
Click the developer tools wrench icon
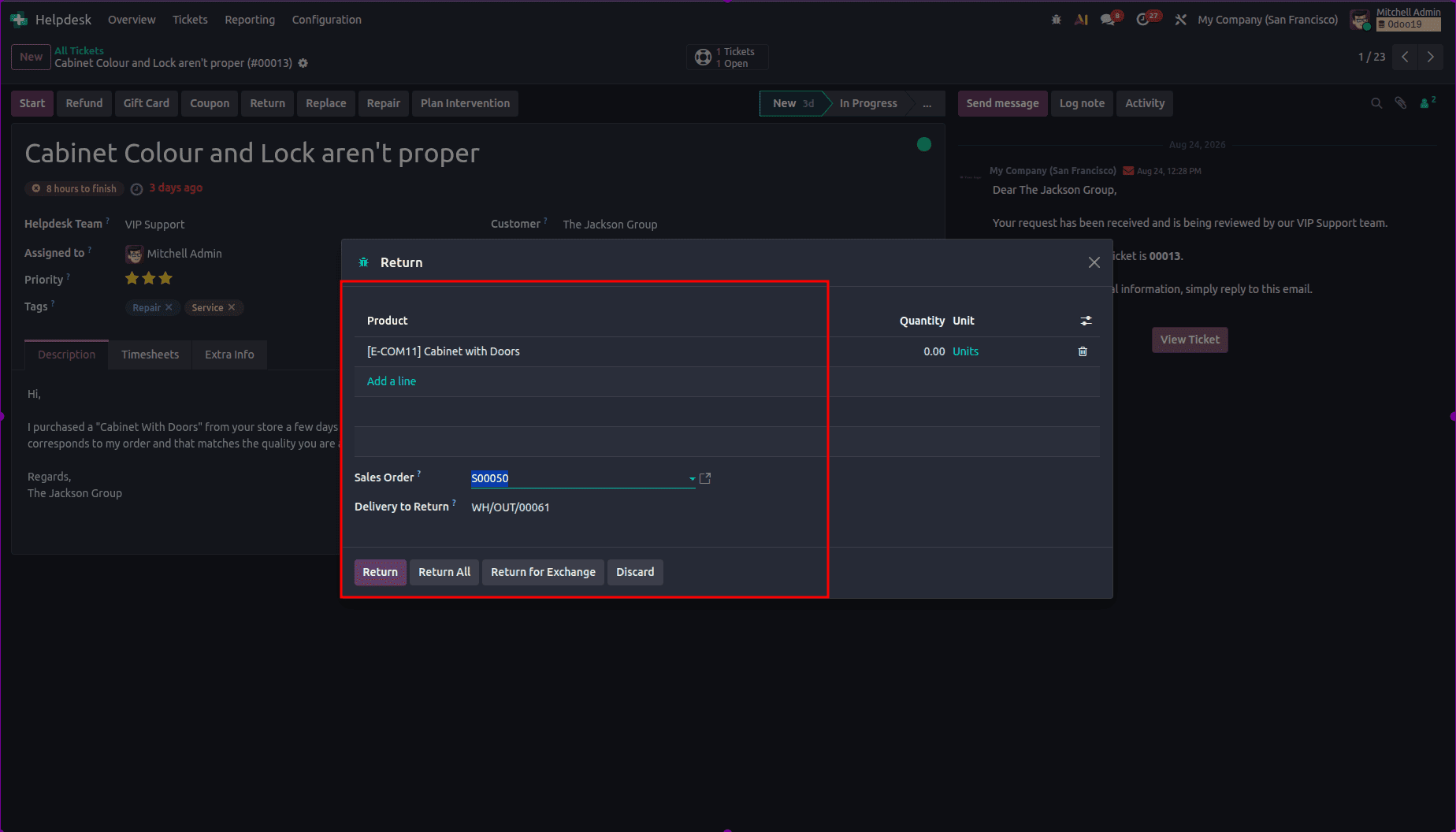point(1180,19)
